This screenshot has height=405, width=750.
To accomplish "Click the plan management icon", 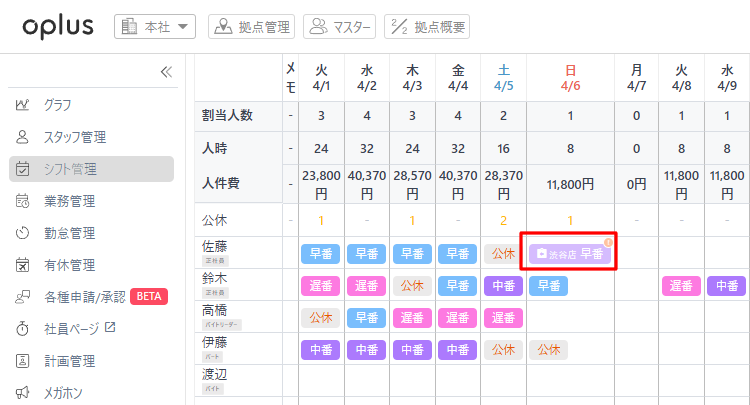I will click(x=23, y=361).
